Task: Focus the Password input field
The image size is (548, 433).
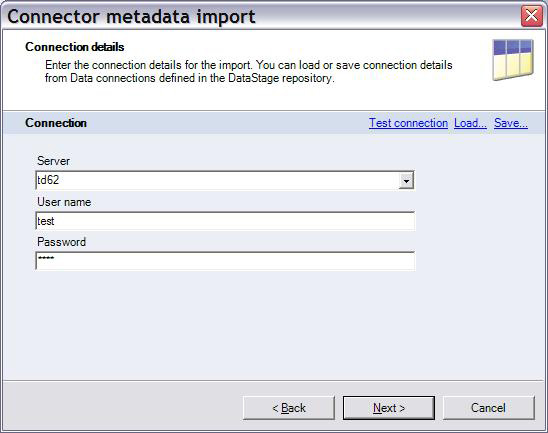Action: [x=225, y=261]
